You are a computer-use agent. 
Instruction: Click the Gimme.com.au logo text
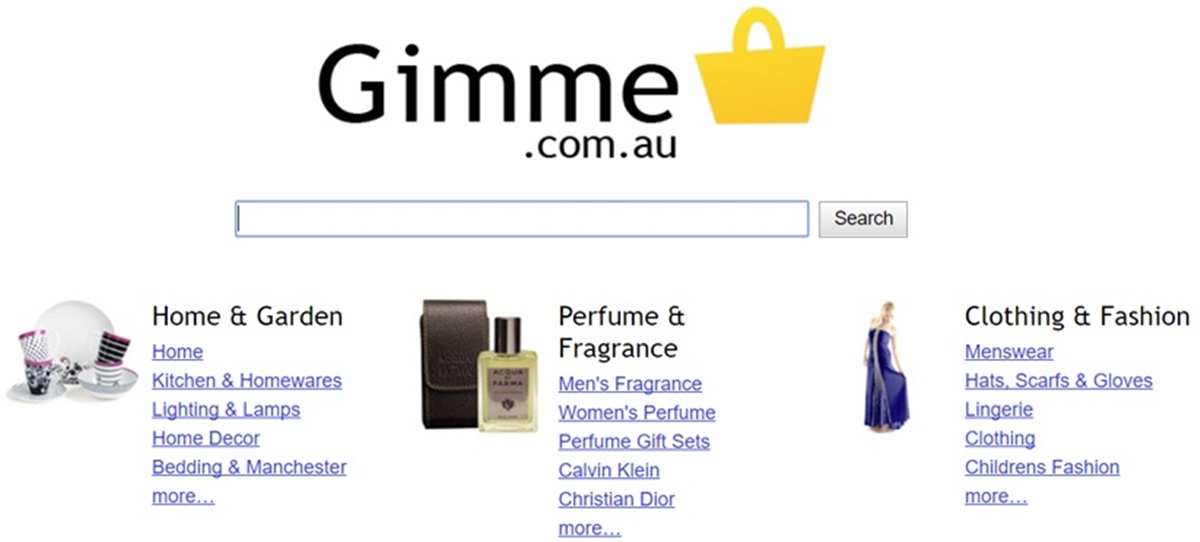pyautogui.click(x=499, y=100)
